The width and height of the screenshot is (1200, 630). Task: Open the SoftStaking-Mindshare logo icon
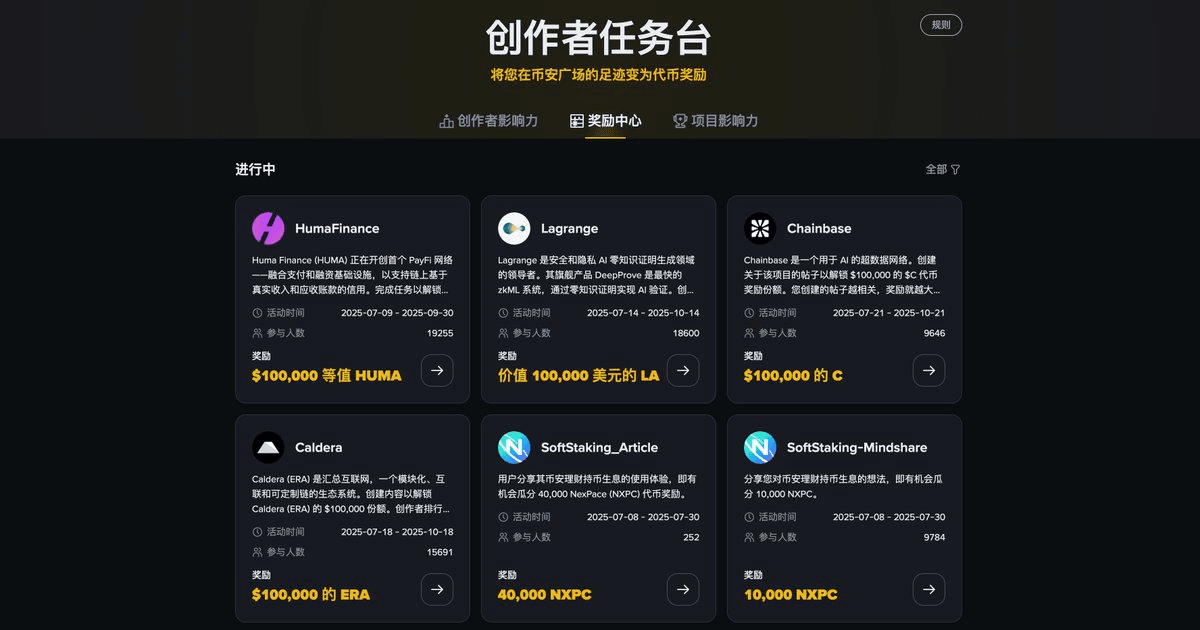(760, 447)
